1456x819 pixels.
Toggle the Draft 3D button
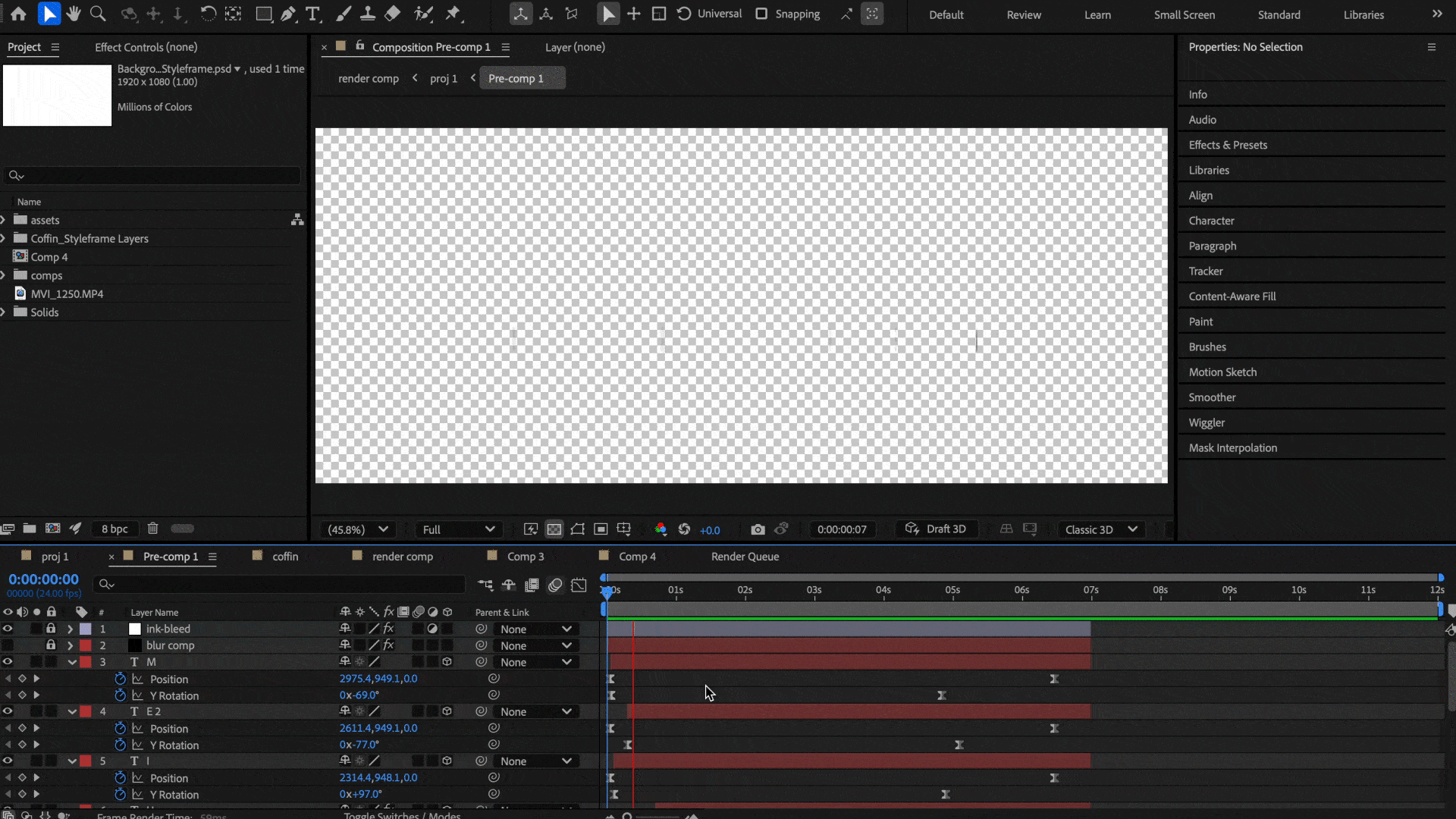click(936, 529)
